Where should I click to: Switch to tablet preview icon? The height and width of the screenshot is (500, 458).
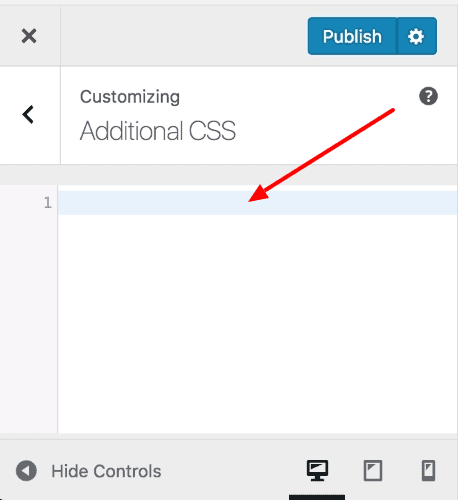(x=373, y=471)
